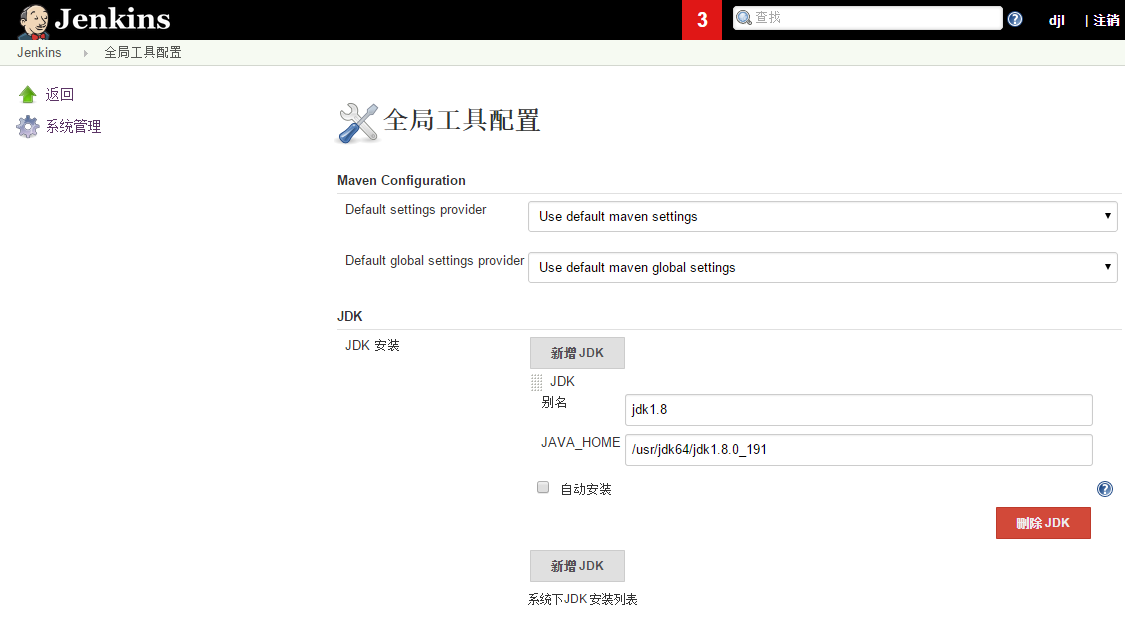Click the JDK 安装 label
Screen dimensions: 1125x617
pos(372,345)
